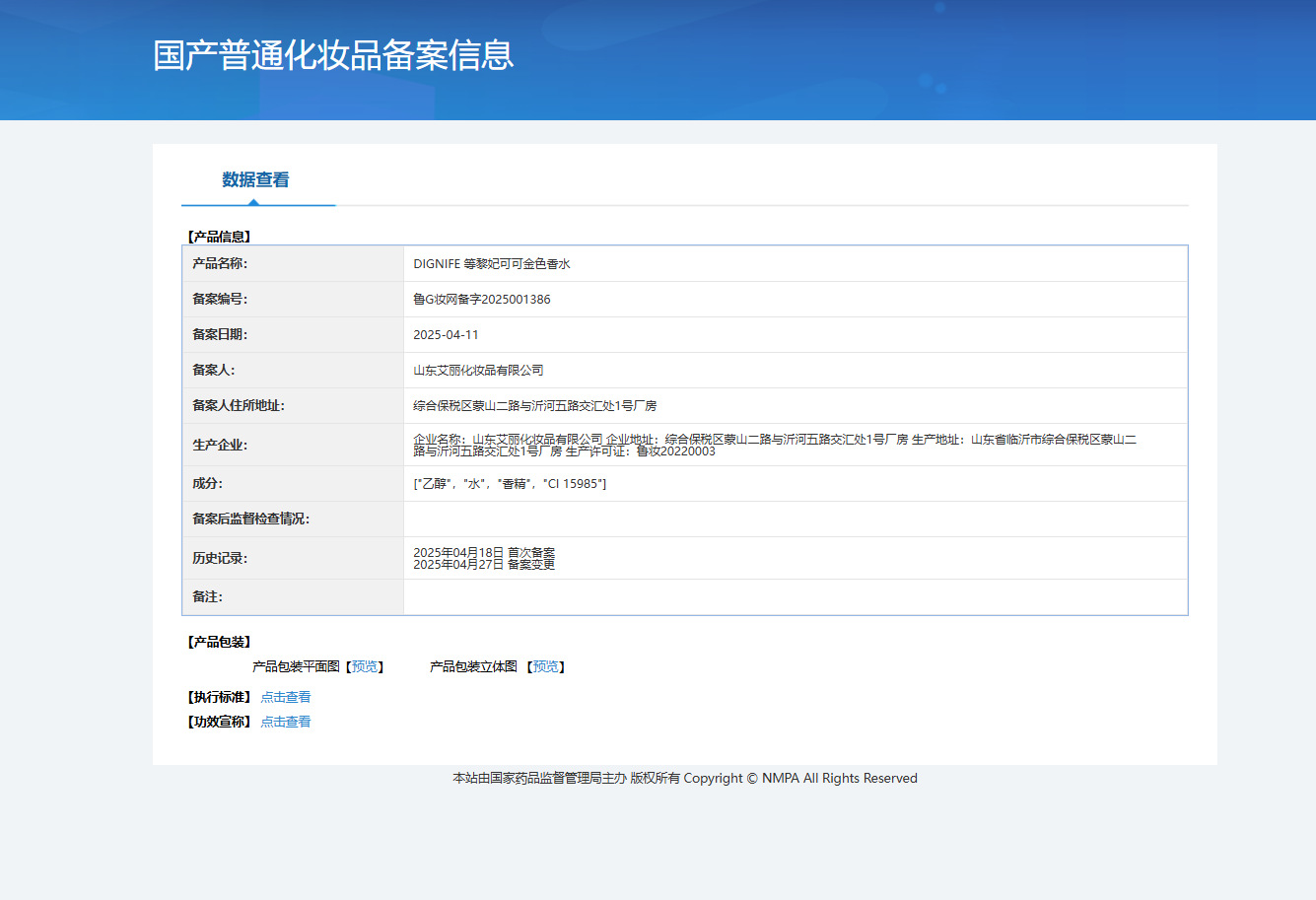Click the 历史记录 row label
1316x900 pixels.
(x=220, y=559)
